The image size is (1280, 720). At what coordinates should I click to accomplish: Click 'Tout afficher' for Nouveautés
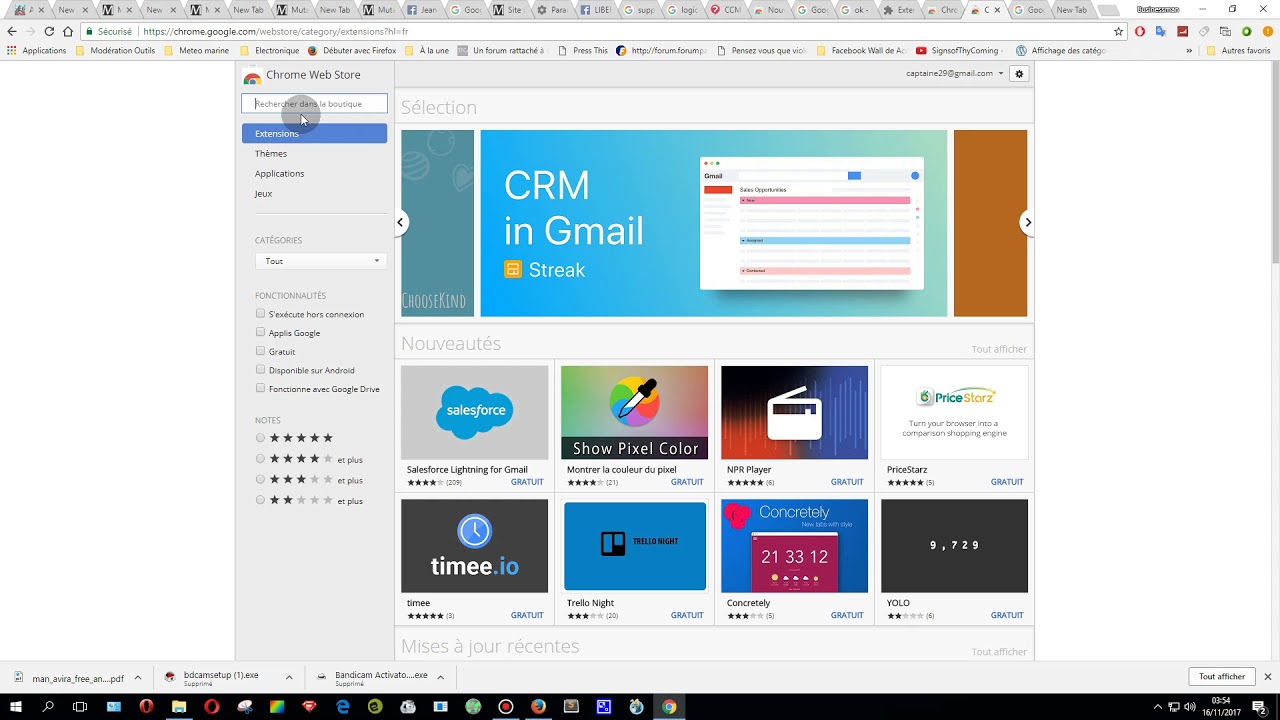coord(999,349)
